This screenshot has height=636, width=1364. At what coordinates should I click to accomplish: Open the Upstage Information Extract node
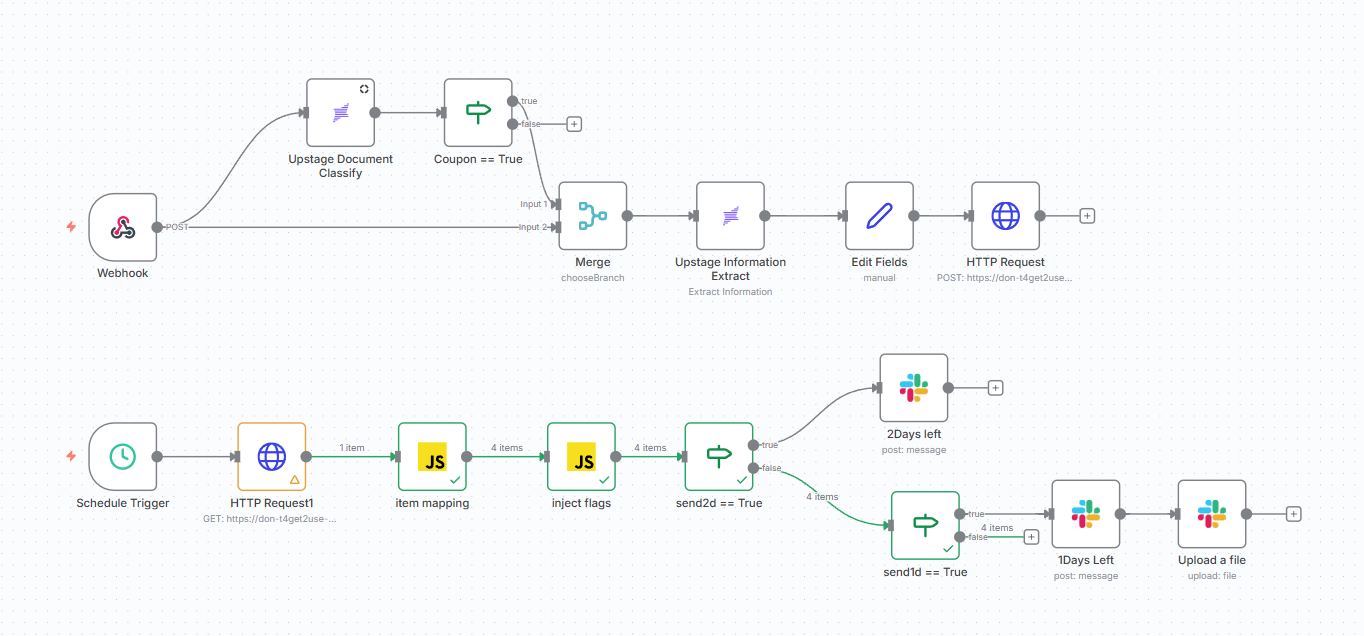click(730, 215)
